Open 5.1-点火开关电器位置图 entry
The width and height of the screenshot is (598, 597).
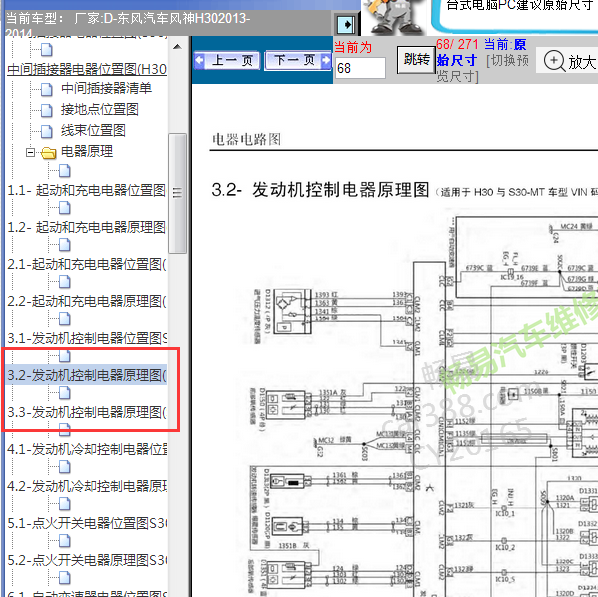pos(87,523)
